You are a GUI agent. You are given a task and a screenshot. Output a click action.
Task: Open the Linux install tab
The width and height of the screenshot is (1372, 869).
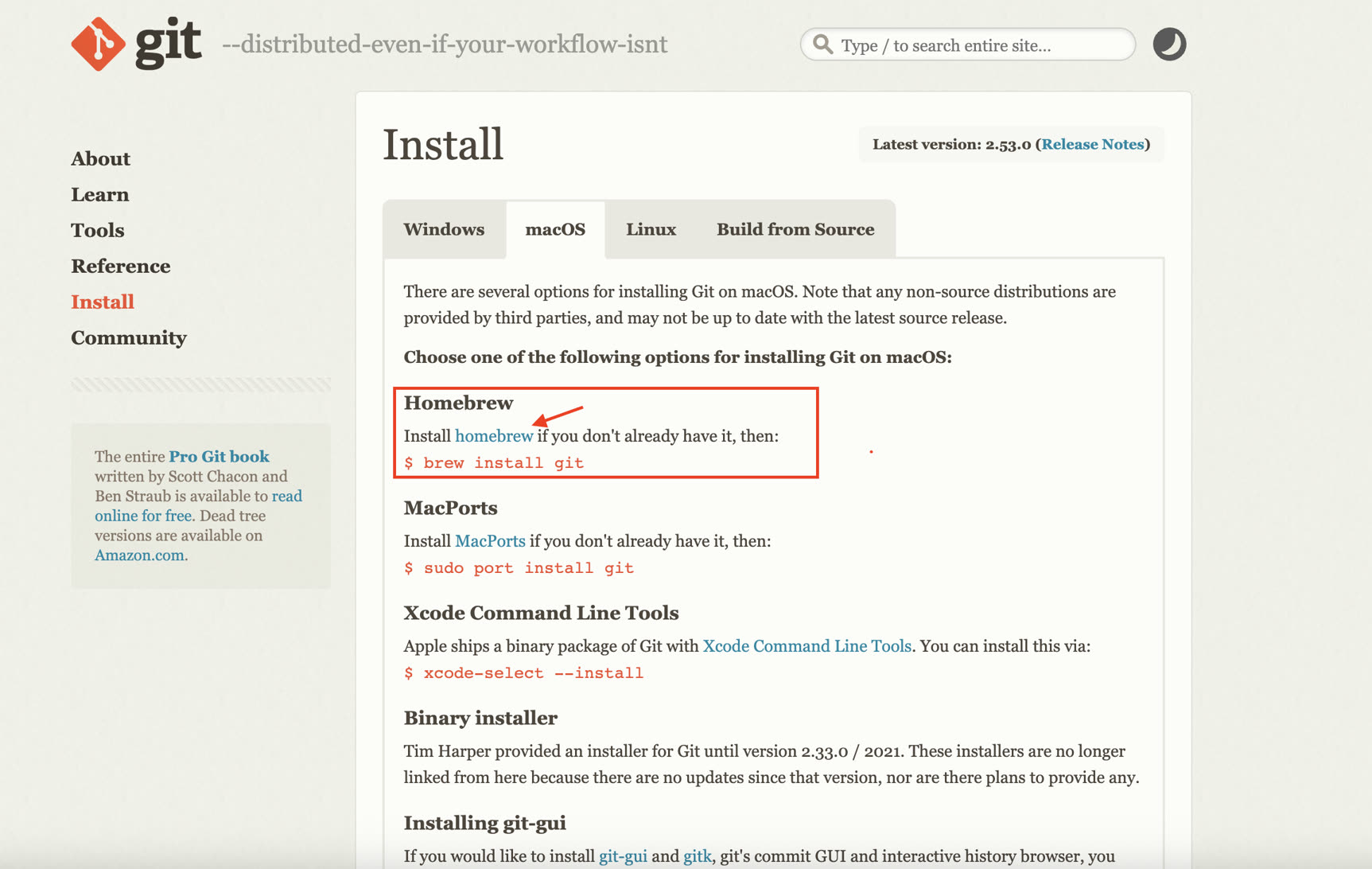[x=651, y=229]
